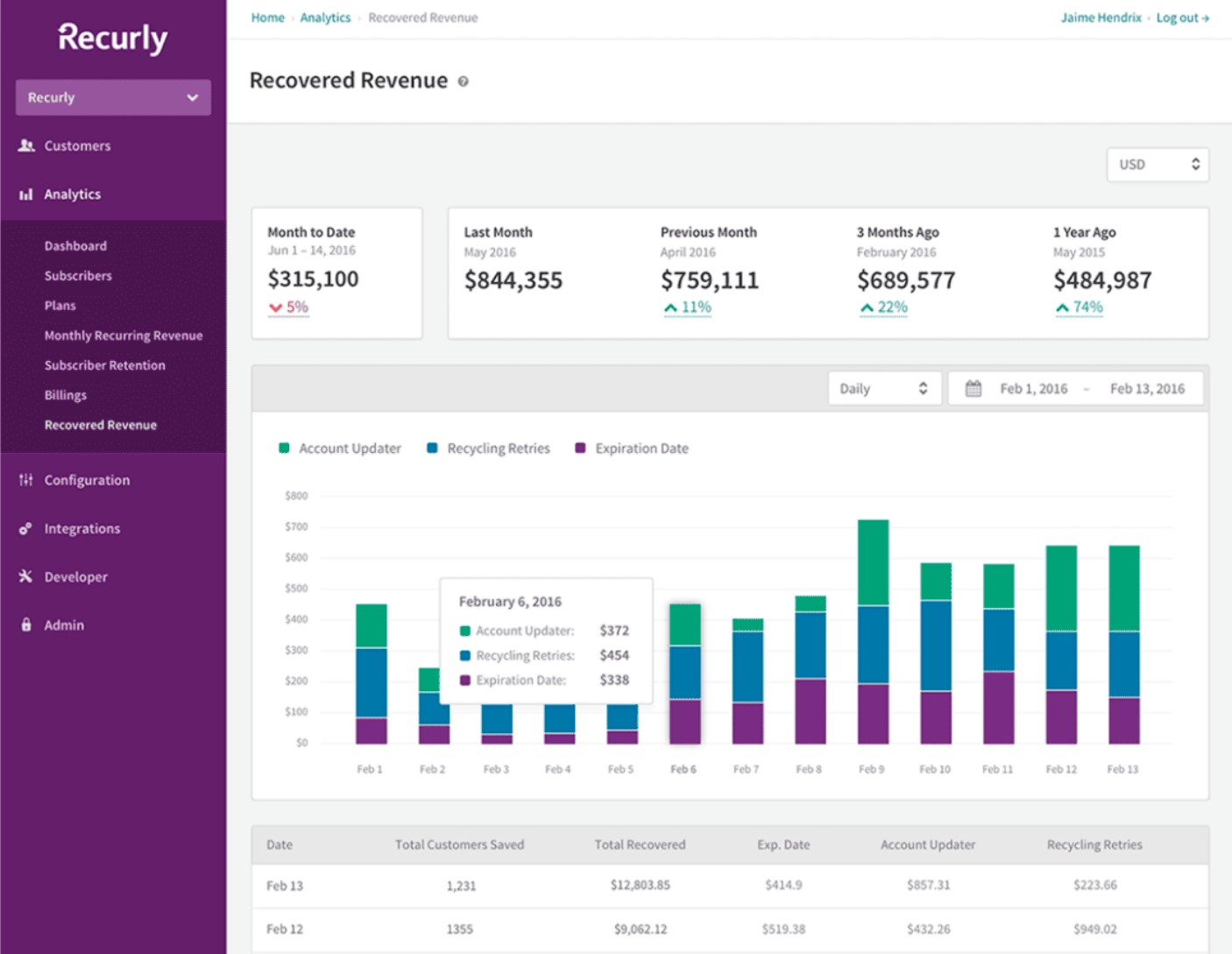
Task: Toggle Account Updater legend green swatch
Action: (284, 449)
